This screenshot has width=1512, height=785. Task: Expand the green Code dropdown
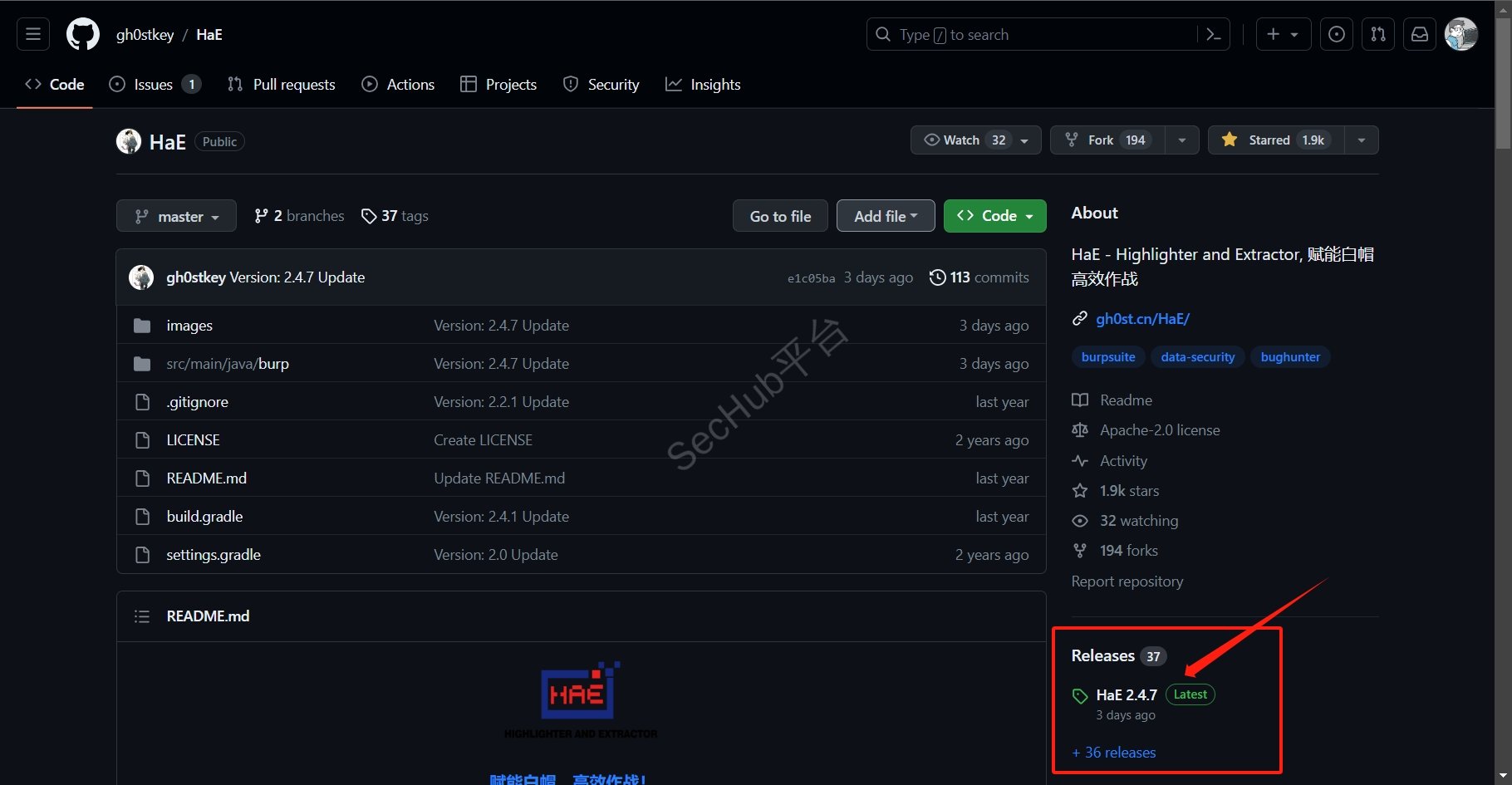(994, 216)
